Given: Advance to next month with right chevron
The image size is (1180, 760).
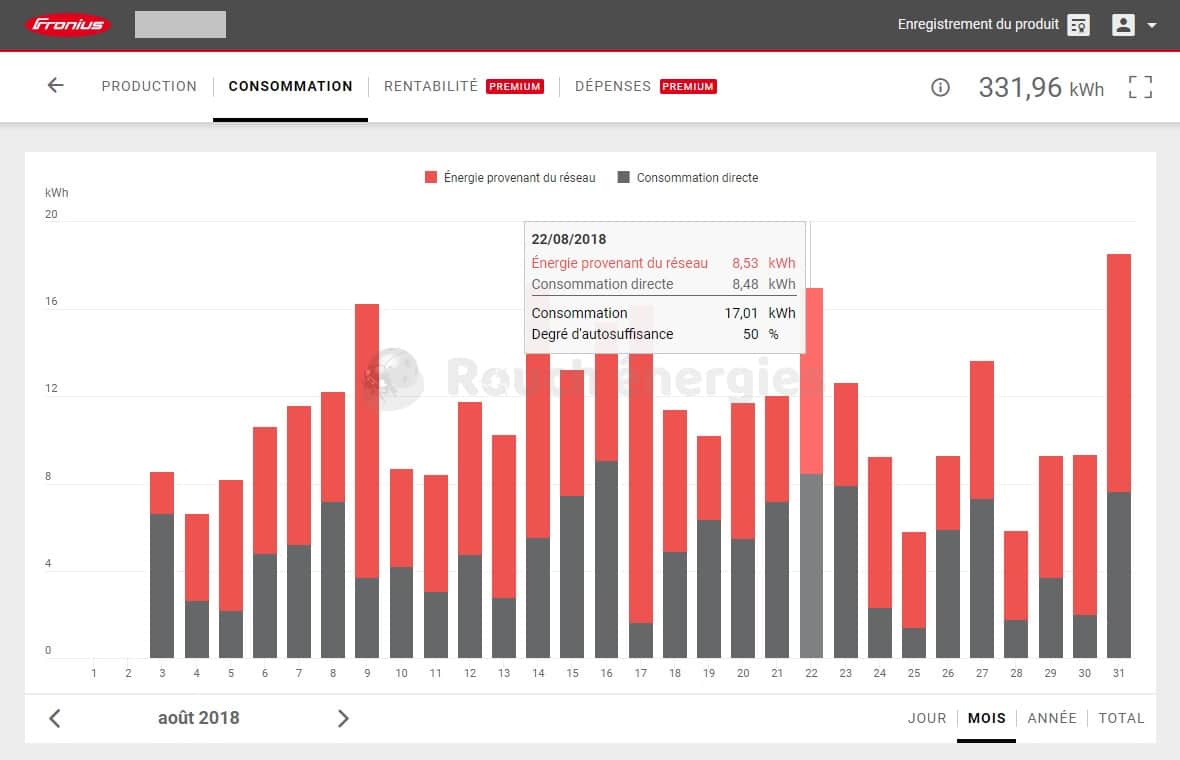Looking at the screenshot, I should click(x=343, y=718).
